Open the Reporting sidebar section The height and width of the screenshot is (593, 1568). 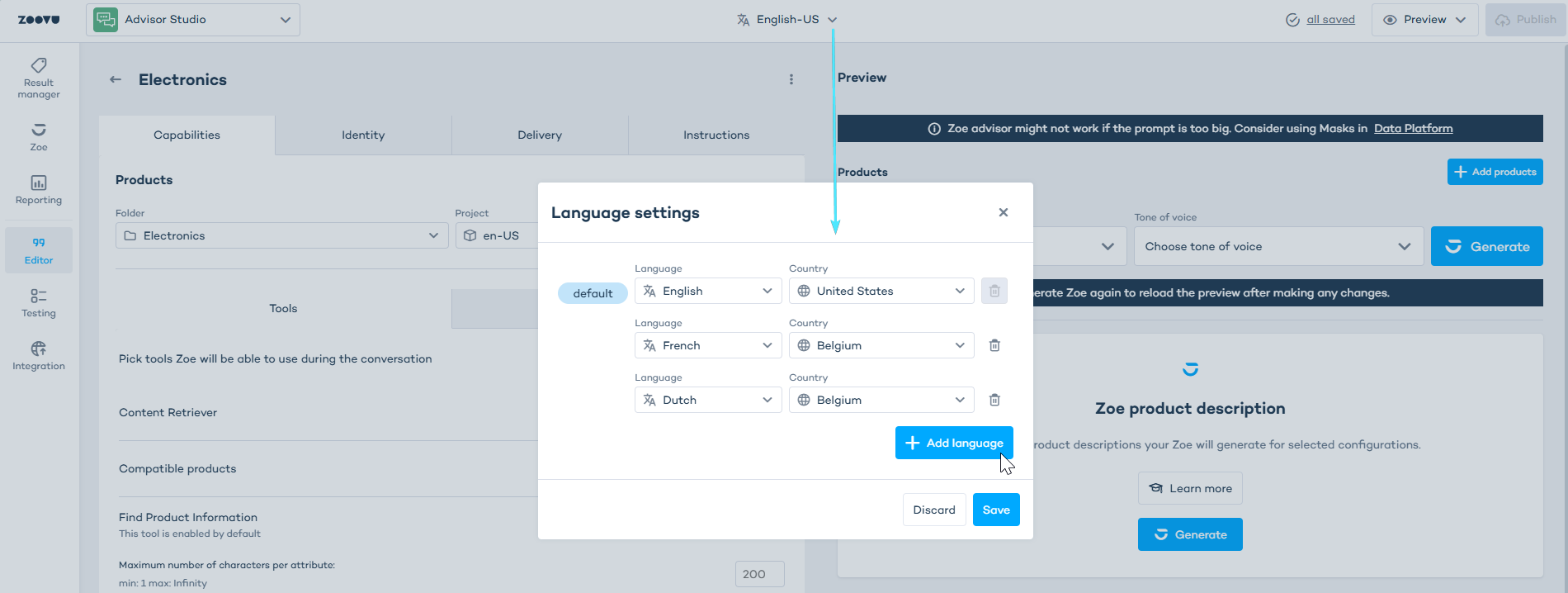pyautogui.click(x=39, y=190)
